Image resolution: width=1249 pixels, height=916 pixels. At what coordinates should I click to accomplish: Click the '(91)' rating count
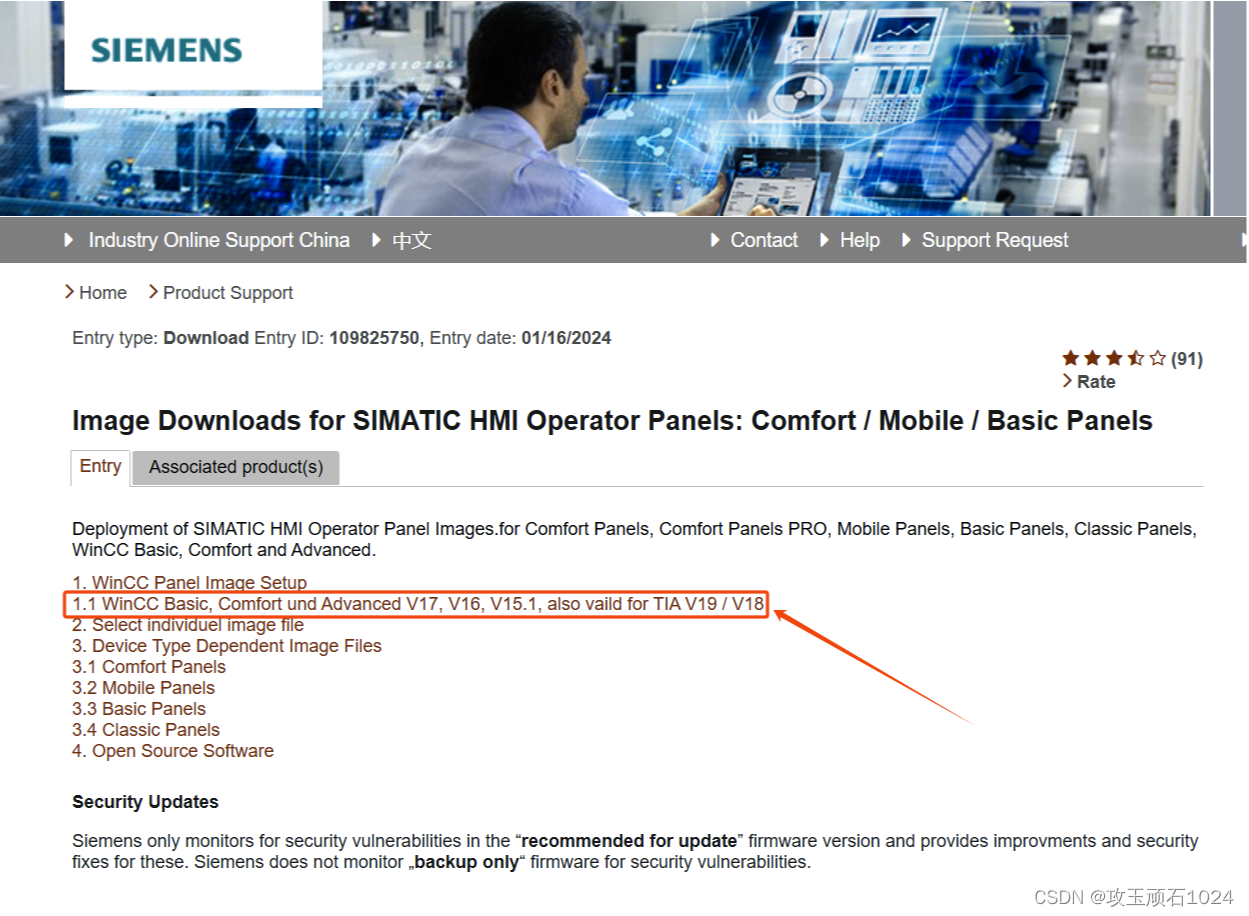coord(1187,359)
